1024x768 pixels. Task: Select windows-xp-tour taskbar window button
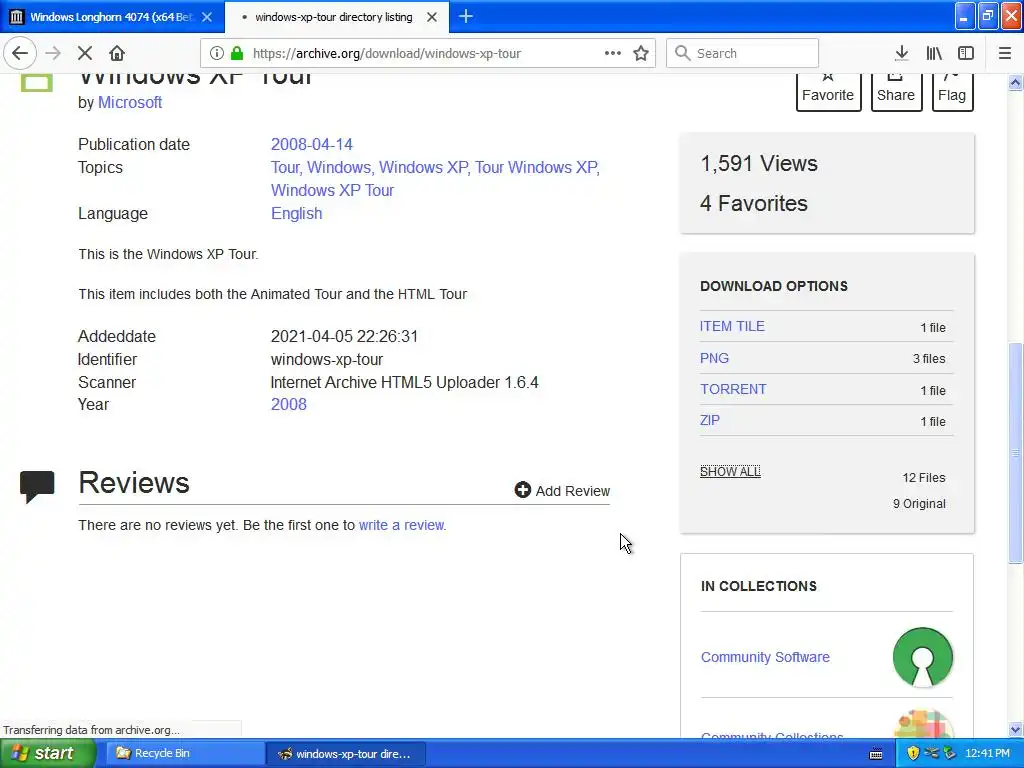[x=346, y=754]
